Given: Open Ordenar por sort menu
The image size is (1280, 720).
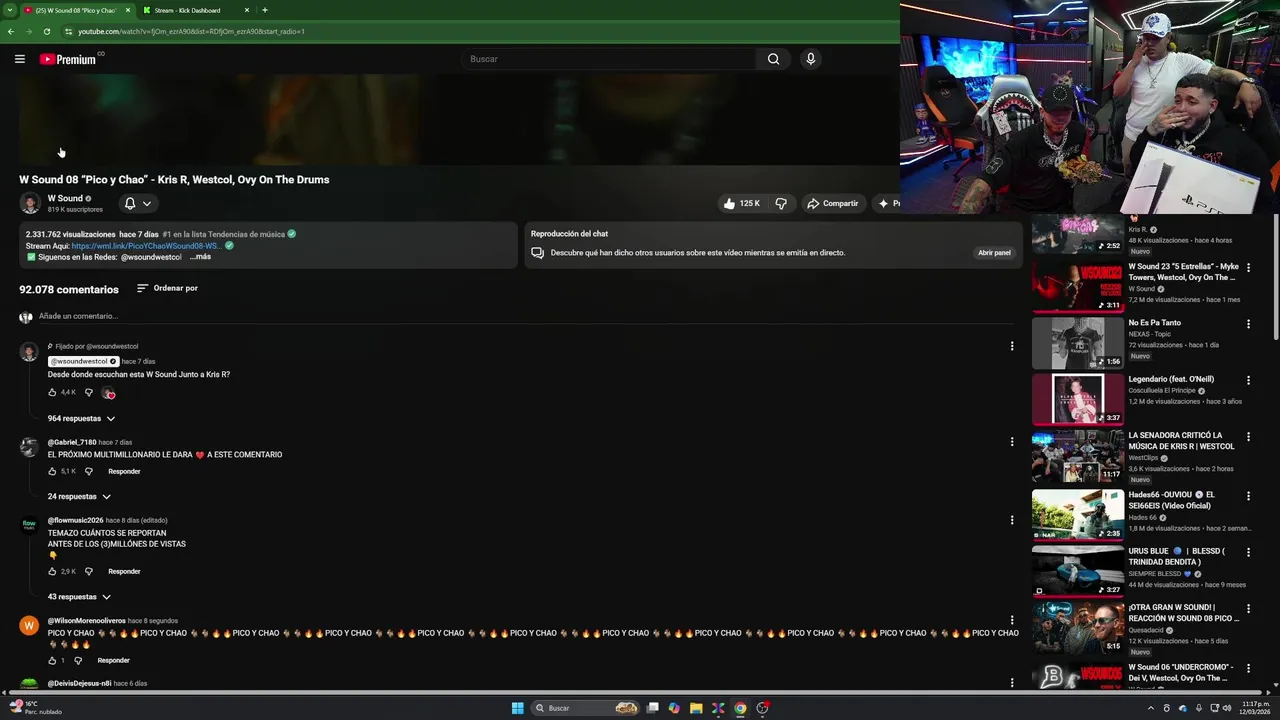Looking at the screenshot, I should click(167, 288).
